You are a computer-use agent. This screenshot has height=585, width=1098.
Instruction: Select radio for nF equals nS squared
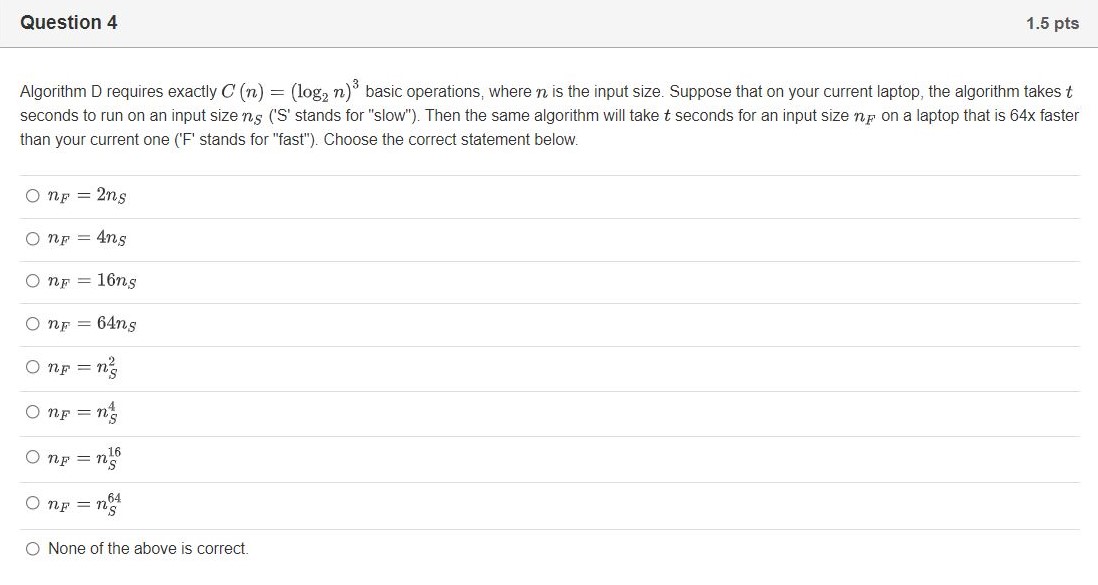pos(33,367)
